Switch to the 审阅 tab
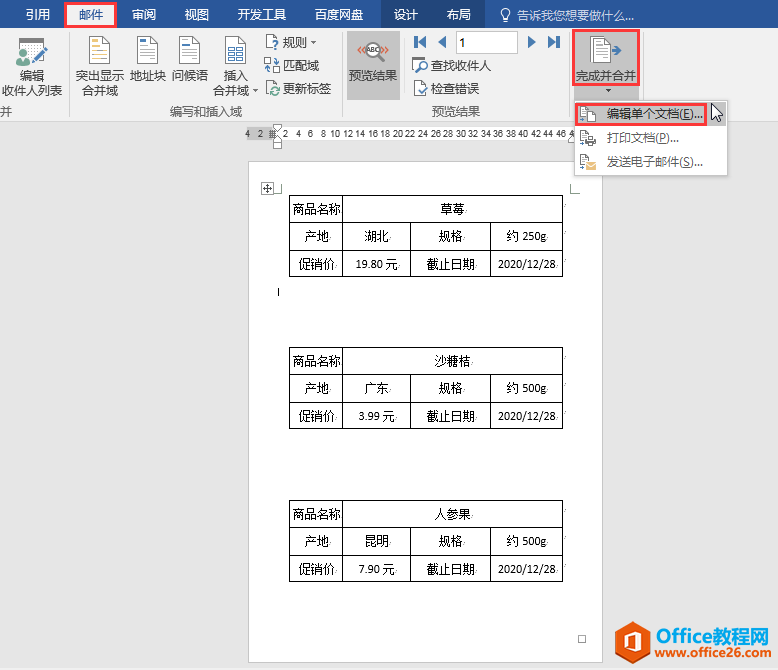The width and height of the screenshot is (778, 670). coord(144,15)
